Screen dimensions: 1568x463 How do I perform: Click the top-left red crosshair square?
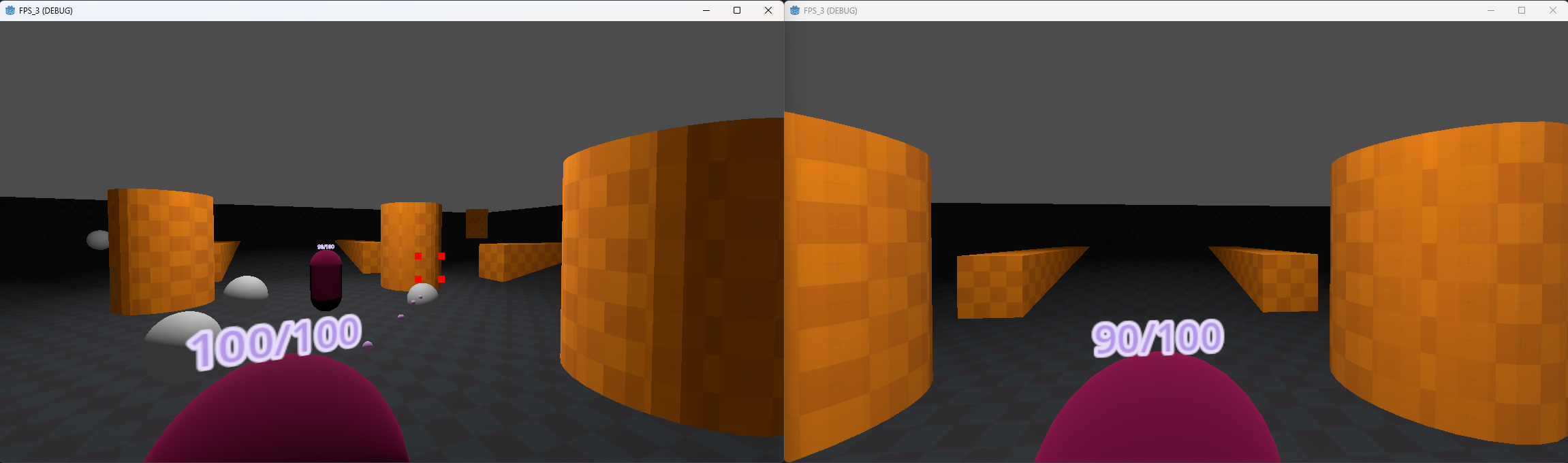[418, 256]
